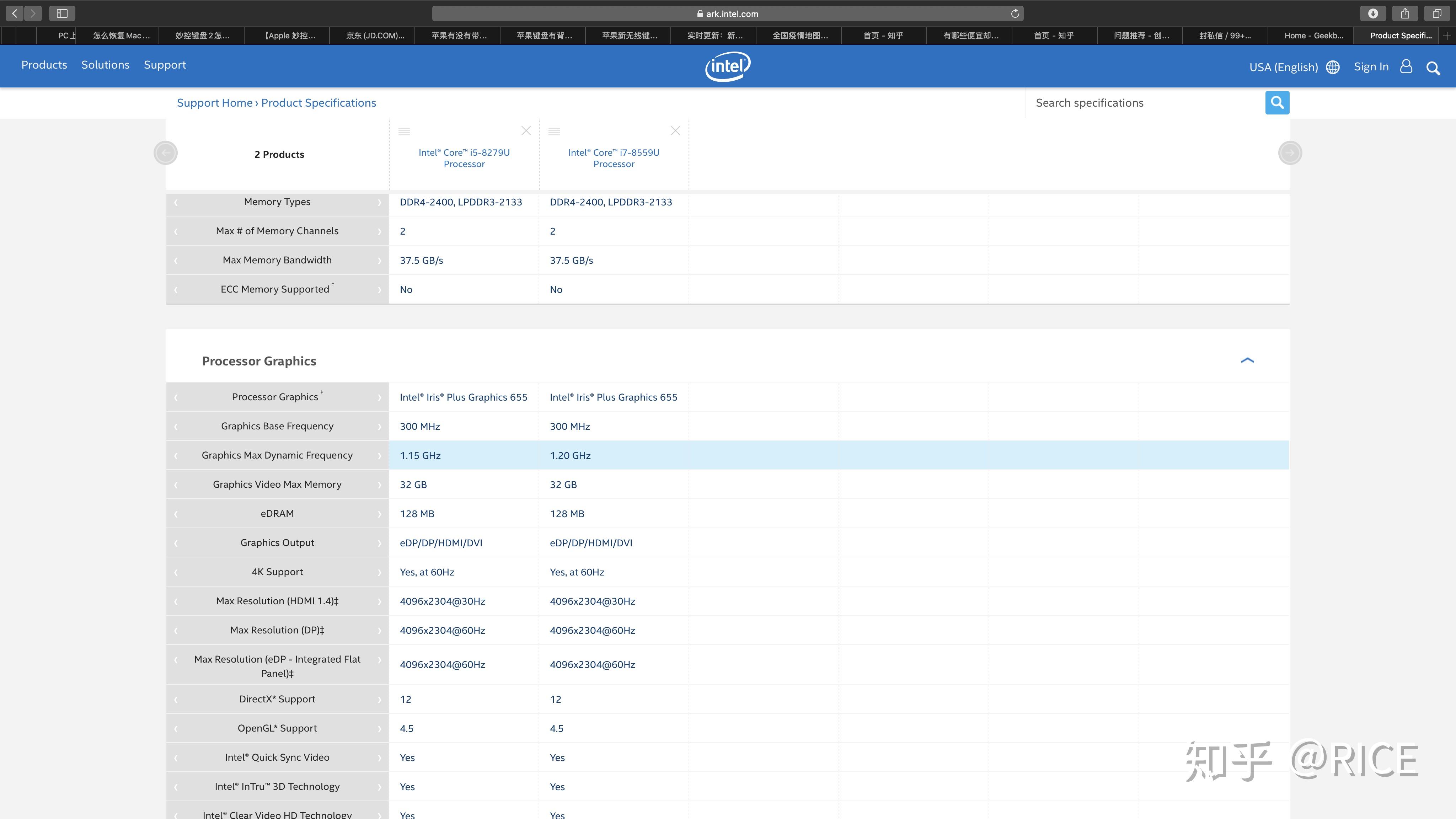
Task: Click right chevron on eDRAM row
Action: point(379,514)
